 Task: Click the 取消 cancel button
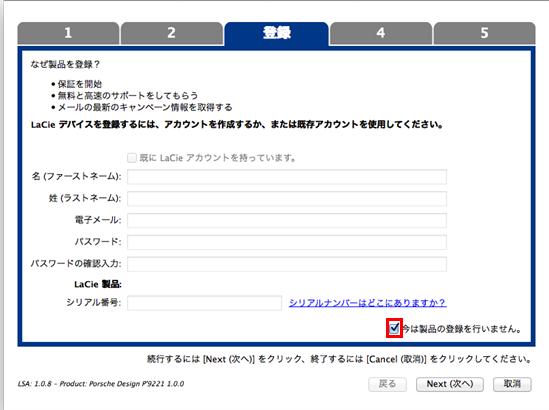coord(512,384)
